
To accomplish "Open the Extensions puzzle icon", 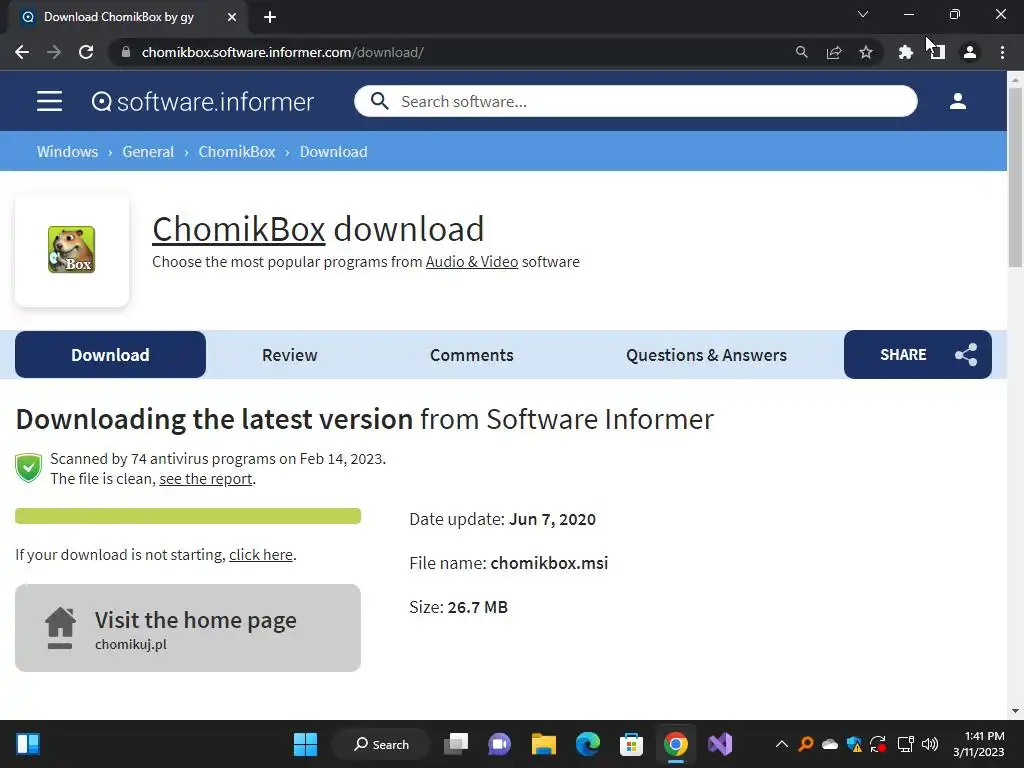I will tap(906, 52).
